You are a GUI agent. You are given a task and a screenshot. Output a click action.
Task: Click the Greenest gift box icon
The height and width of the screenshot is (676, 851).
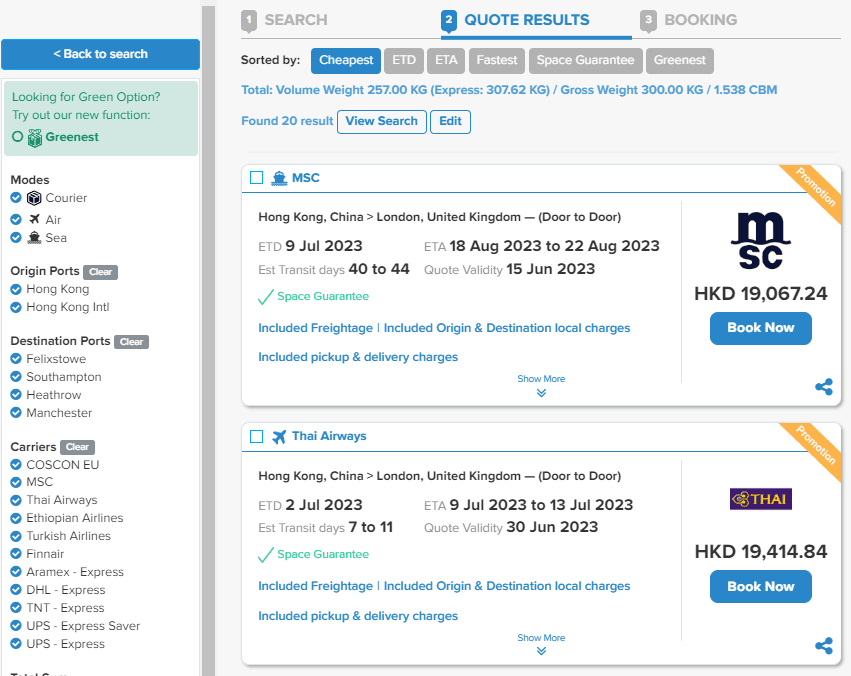[x=35, y=138]
